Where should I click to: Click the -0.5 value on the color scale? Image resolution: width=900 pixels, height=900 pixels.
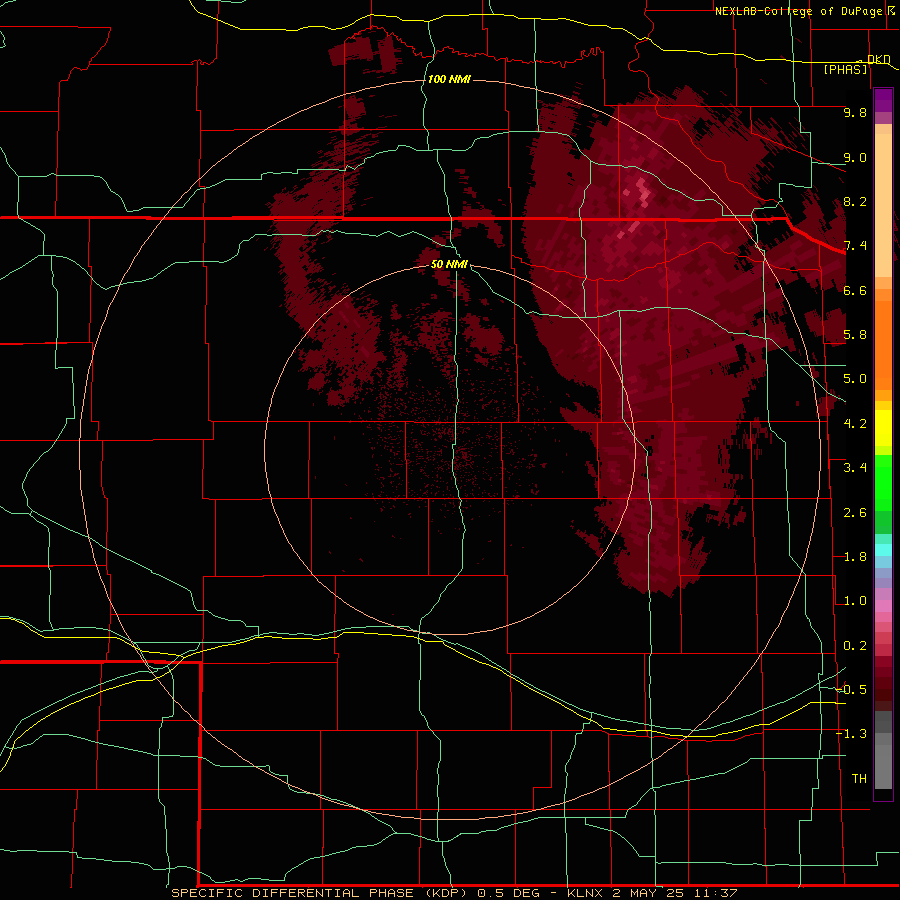click(851, 689)
